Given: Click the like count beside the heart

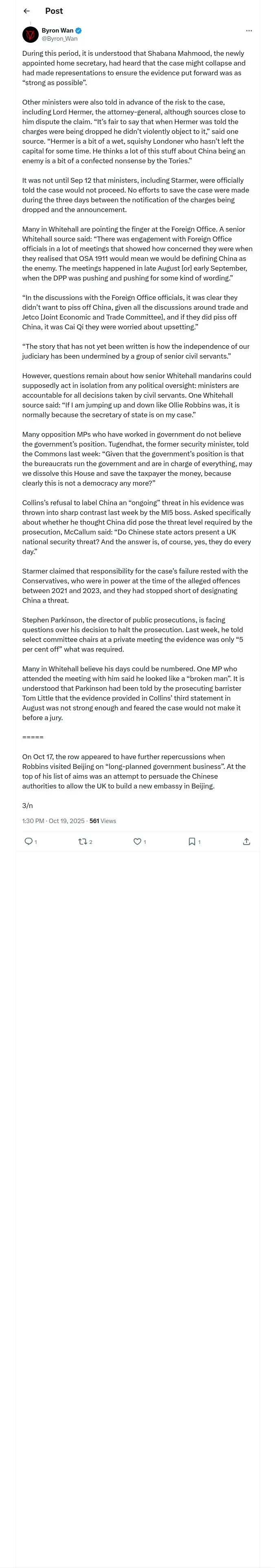Looking at the screenshot, I should tap(145, 842).
